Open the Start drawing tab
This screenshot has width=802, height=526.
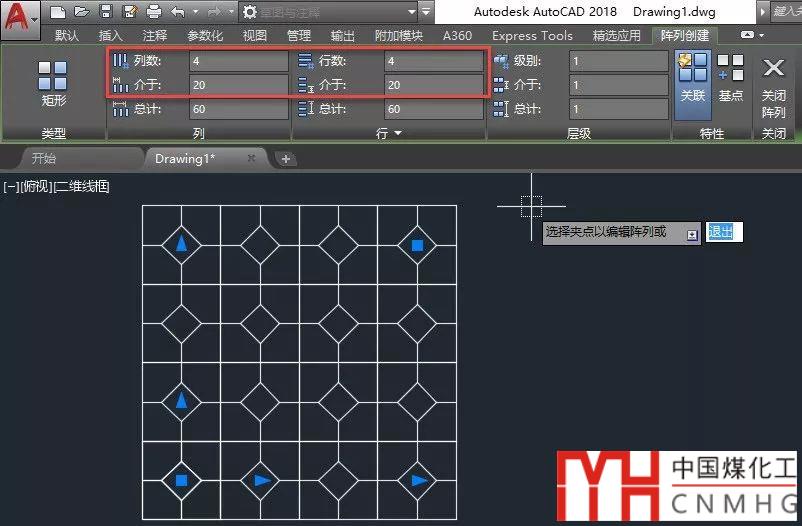coord(44,158)
